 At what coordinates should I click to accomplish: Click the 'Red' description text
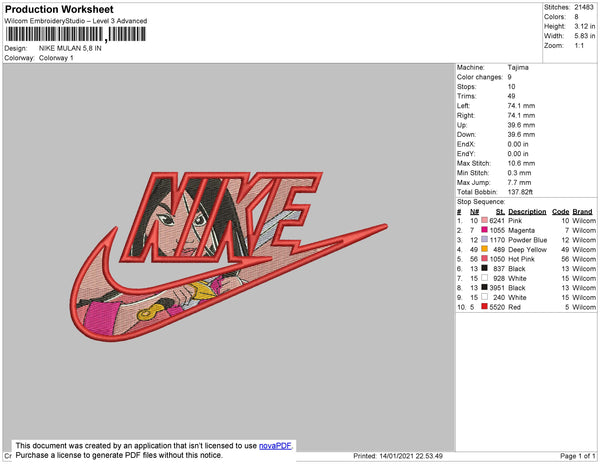[514, 307]
